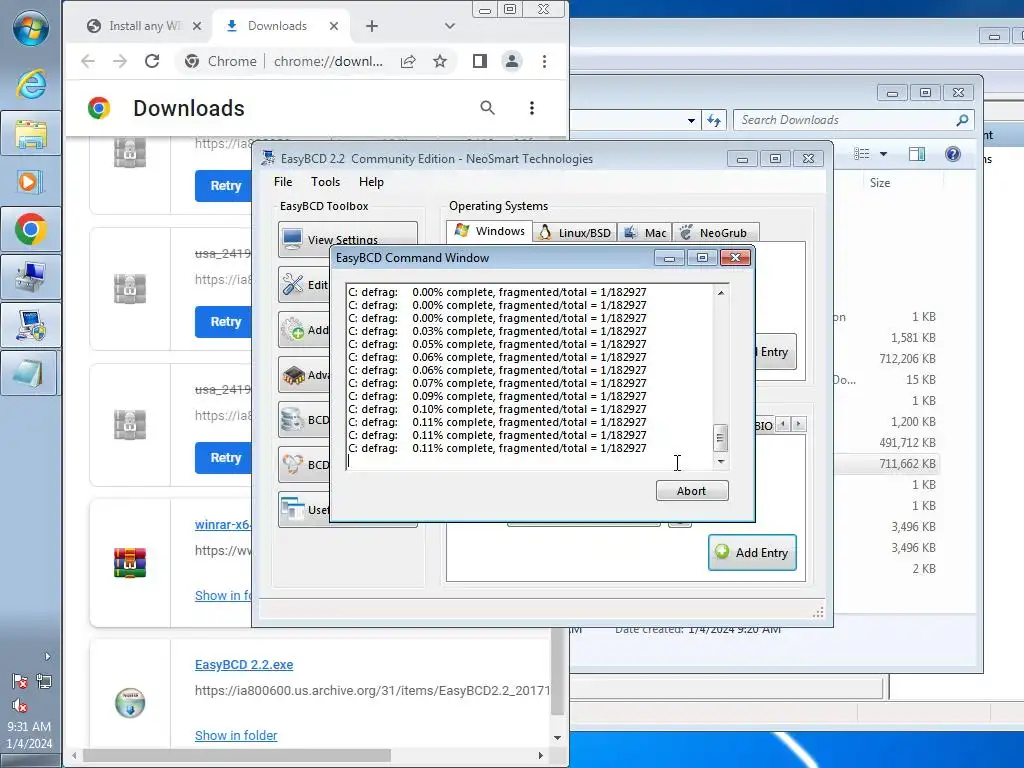Reload the Chrome page
The height and width of the screenshot is (768, 1024).
[152, 61]
